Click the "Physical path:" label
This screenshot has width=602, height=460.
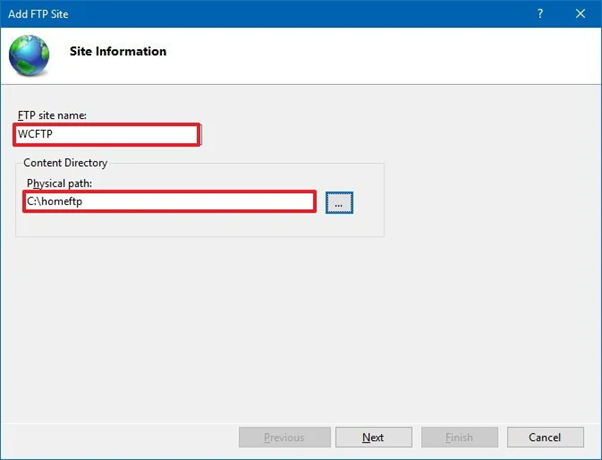coord(59,184)
